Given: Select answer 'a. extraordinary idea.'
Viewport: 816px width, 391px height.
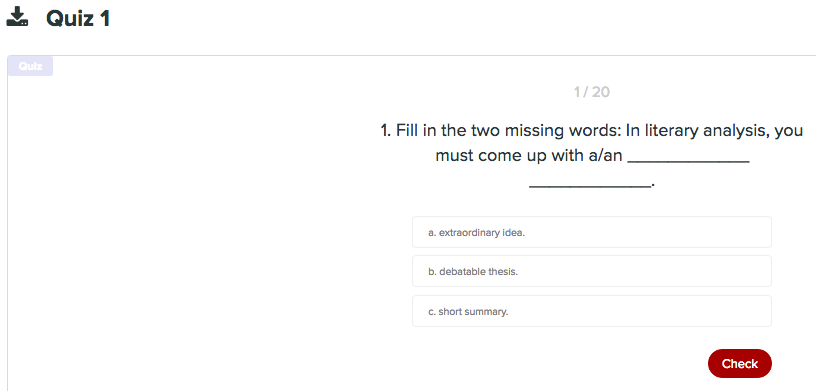Looking at the screenshot, I should tap(592, 232).
